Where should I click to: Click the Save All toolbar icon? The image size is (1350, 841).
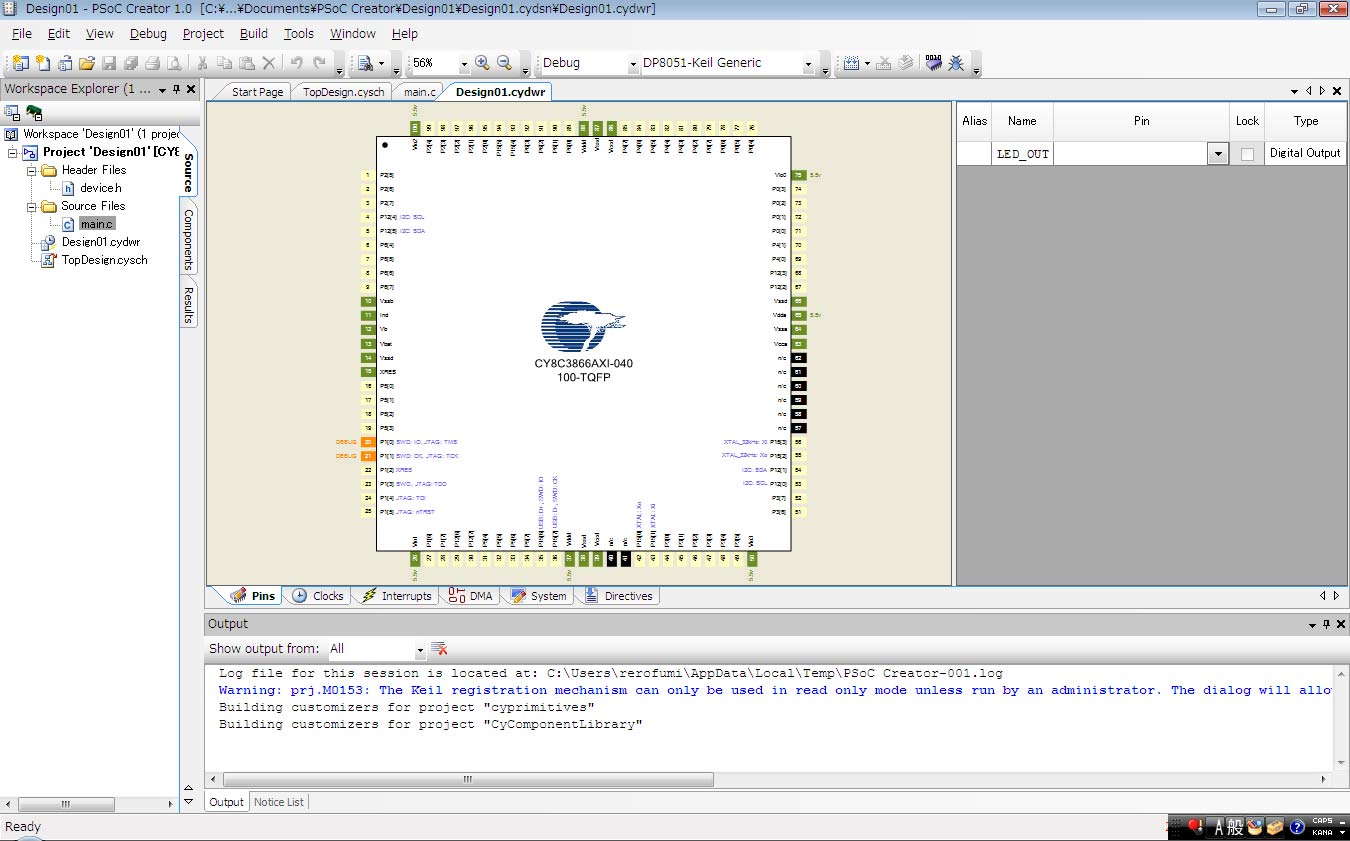[131, 63]
